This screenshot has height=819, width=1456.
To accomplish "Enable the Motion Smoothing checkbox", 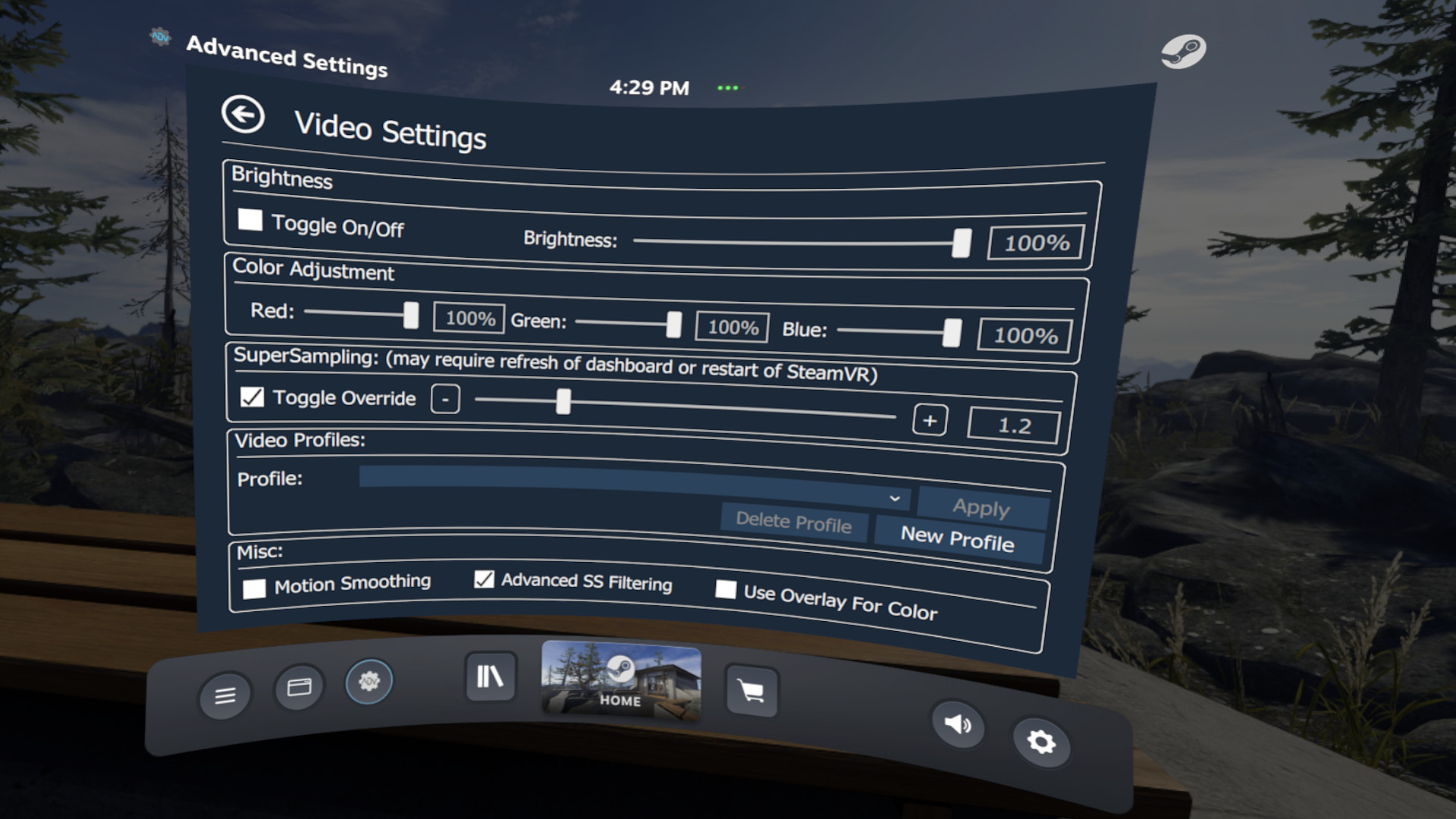I will coord(254,588).
